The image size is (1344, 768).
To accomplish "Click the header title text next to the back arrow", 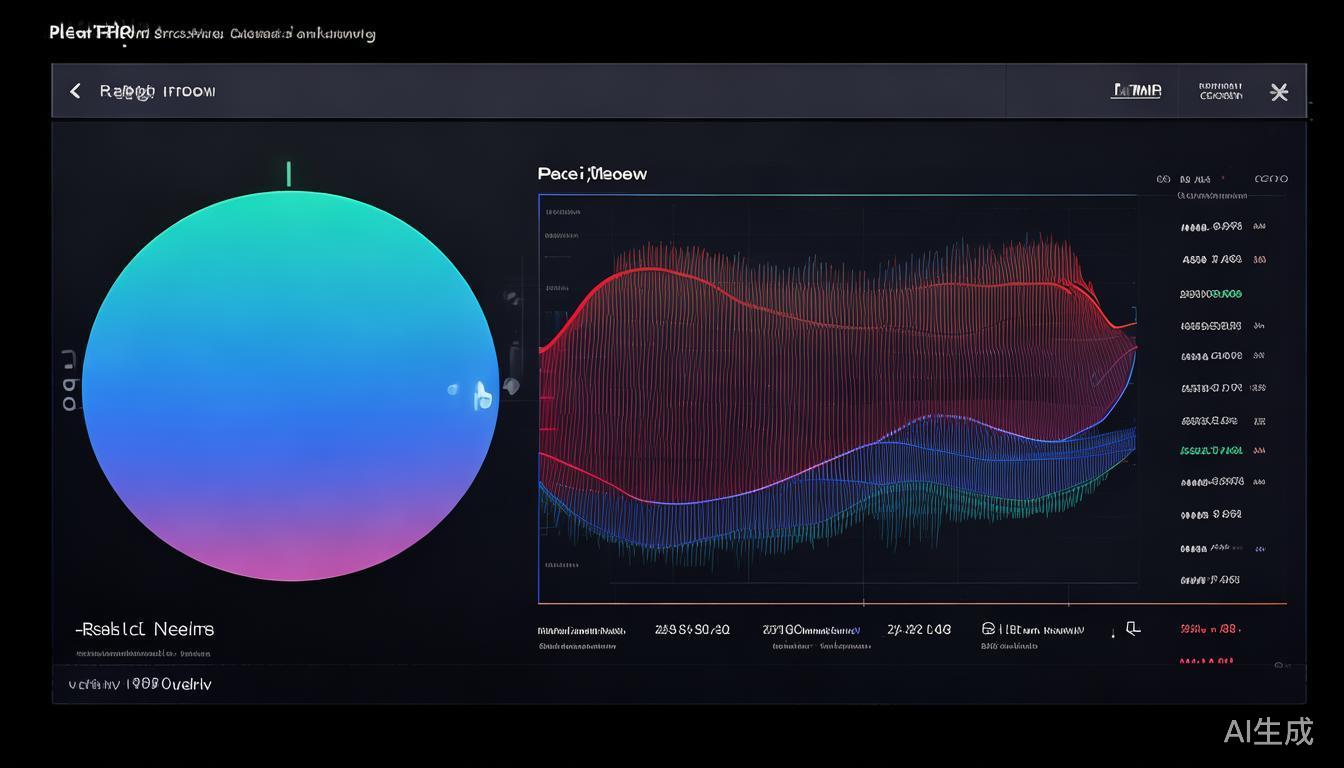I will [x=157, y=91].
